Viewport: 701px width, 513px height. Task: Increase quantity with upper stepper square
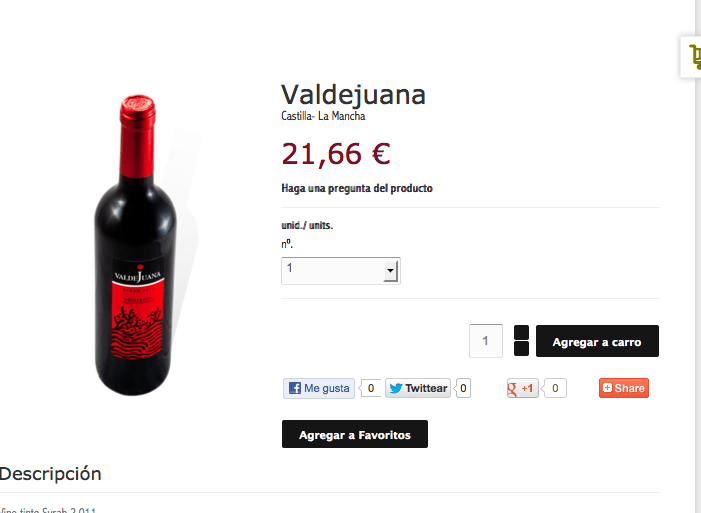coord(521,332)
